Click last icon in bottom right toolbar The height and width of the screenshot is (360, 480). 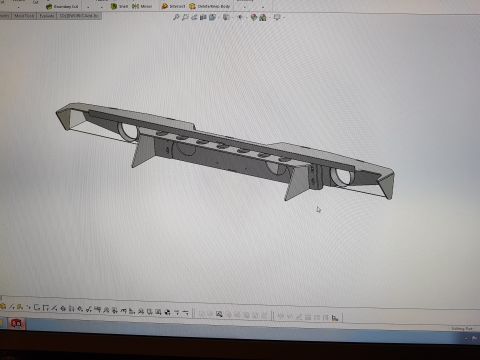coord(335,318)
